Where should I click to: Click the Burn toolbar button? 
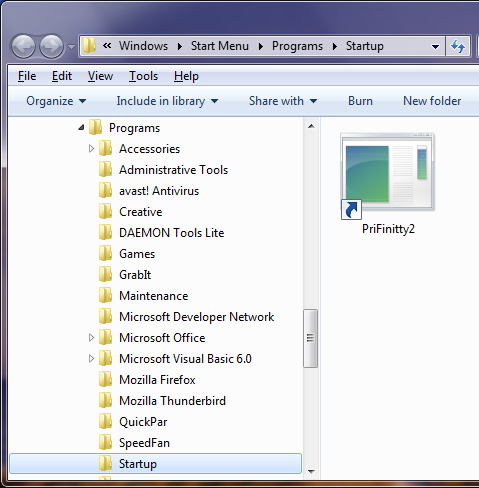pos(360,101)
